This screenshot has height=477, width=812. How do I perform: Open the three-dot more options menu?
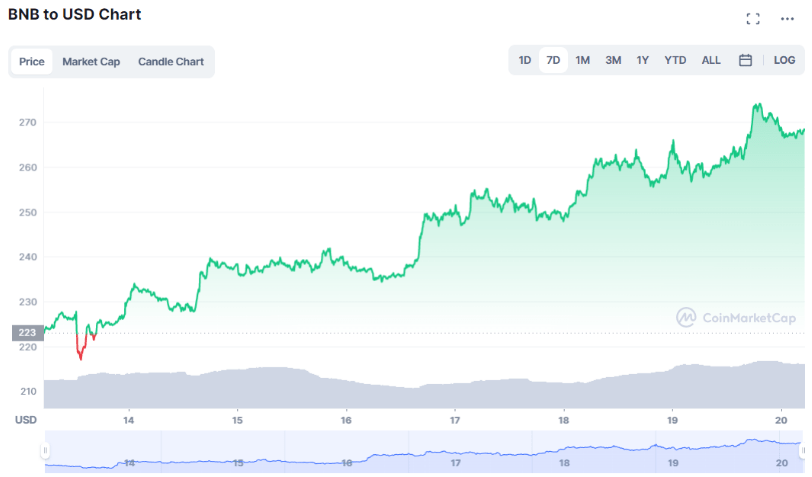(787, 19)
